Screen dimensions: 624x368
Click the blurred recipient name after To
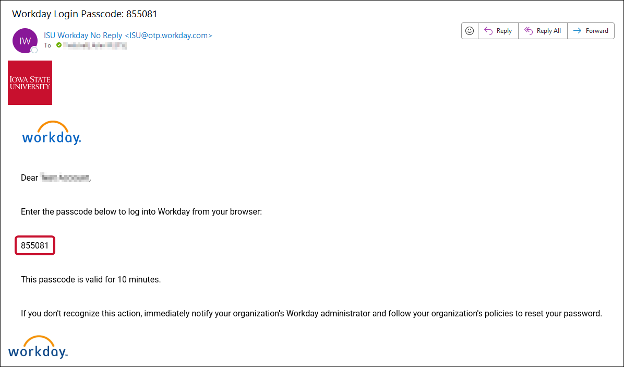[x=95, y=45]
